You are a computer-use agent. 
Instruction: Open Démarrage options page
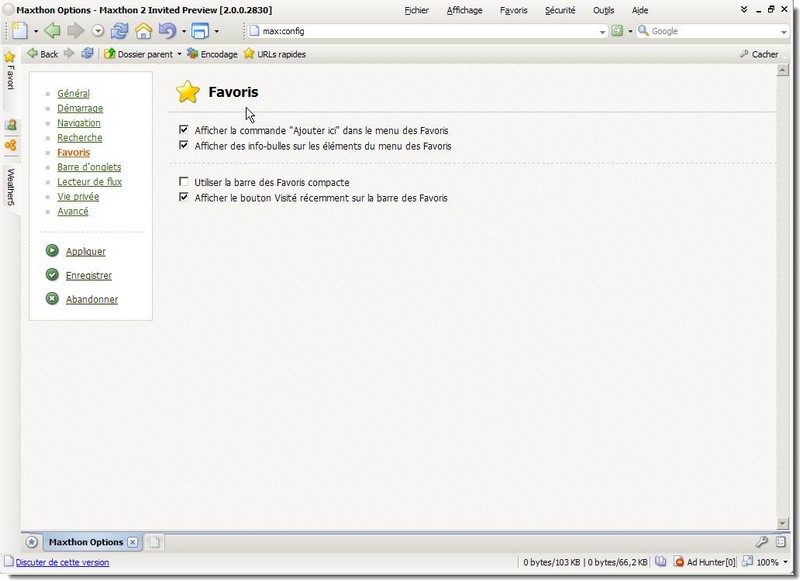pyautogui.click(x=80, y=108)
